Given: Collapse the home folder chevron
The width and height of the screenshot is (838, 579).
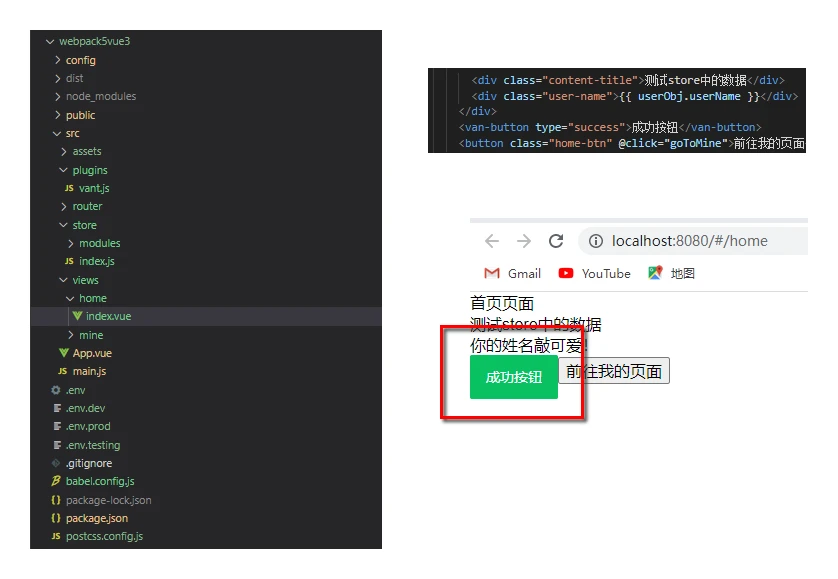Looking at the screenshot, I should 70,298.
